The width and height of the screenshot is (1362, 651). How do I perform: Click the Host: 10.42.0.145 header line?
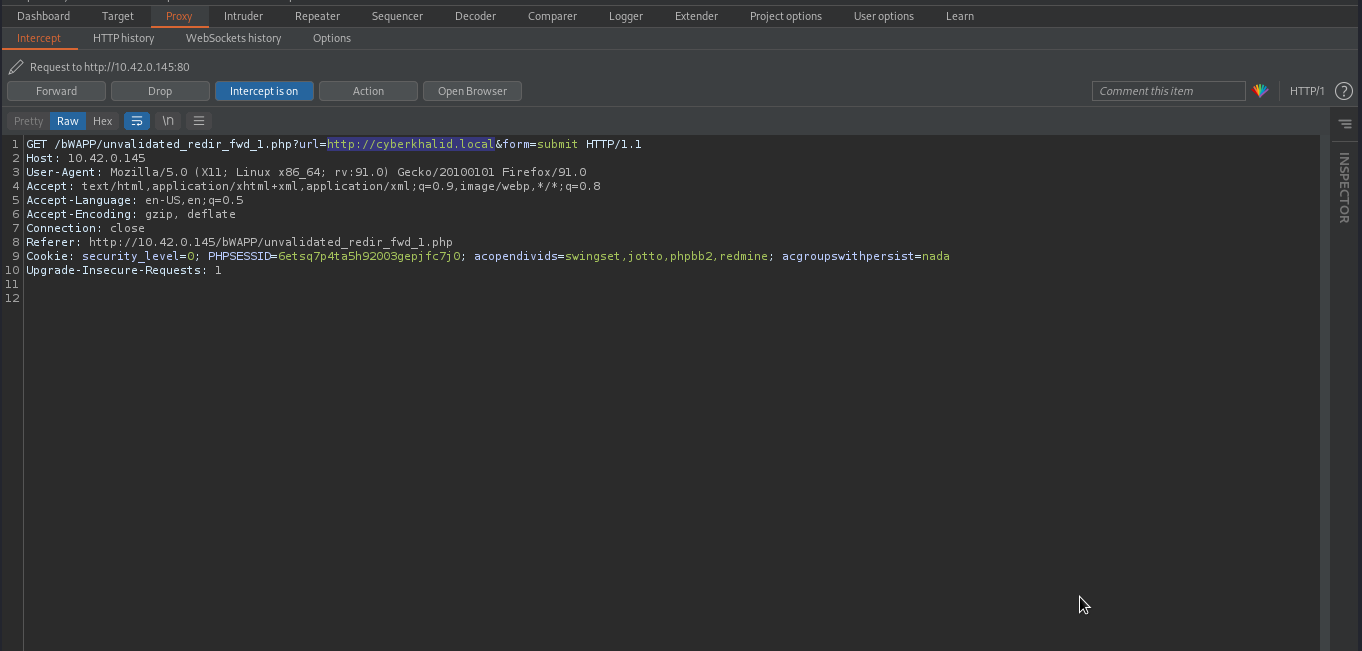[x=86, y=158]
